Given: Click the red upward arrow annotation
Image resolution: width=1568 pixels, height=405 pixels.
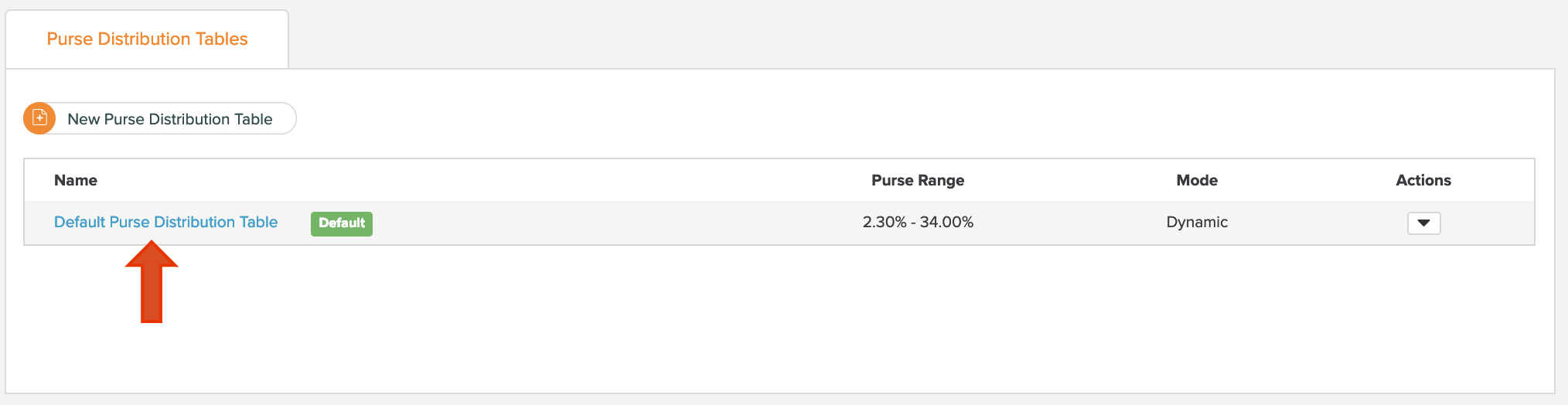Looking at the screenshot, I should click(152, 281).
